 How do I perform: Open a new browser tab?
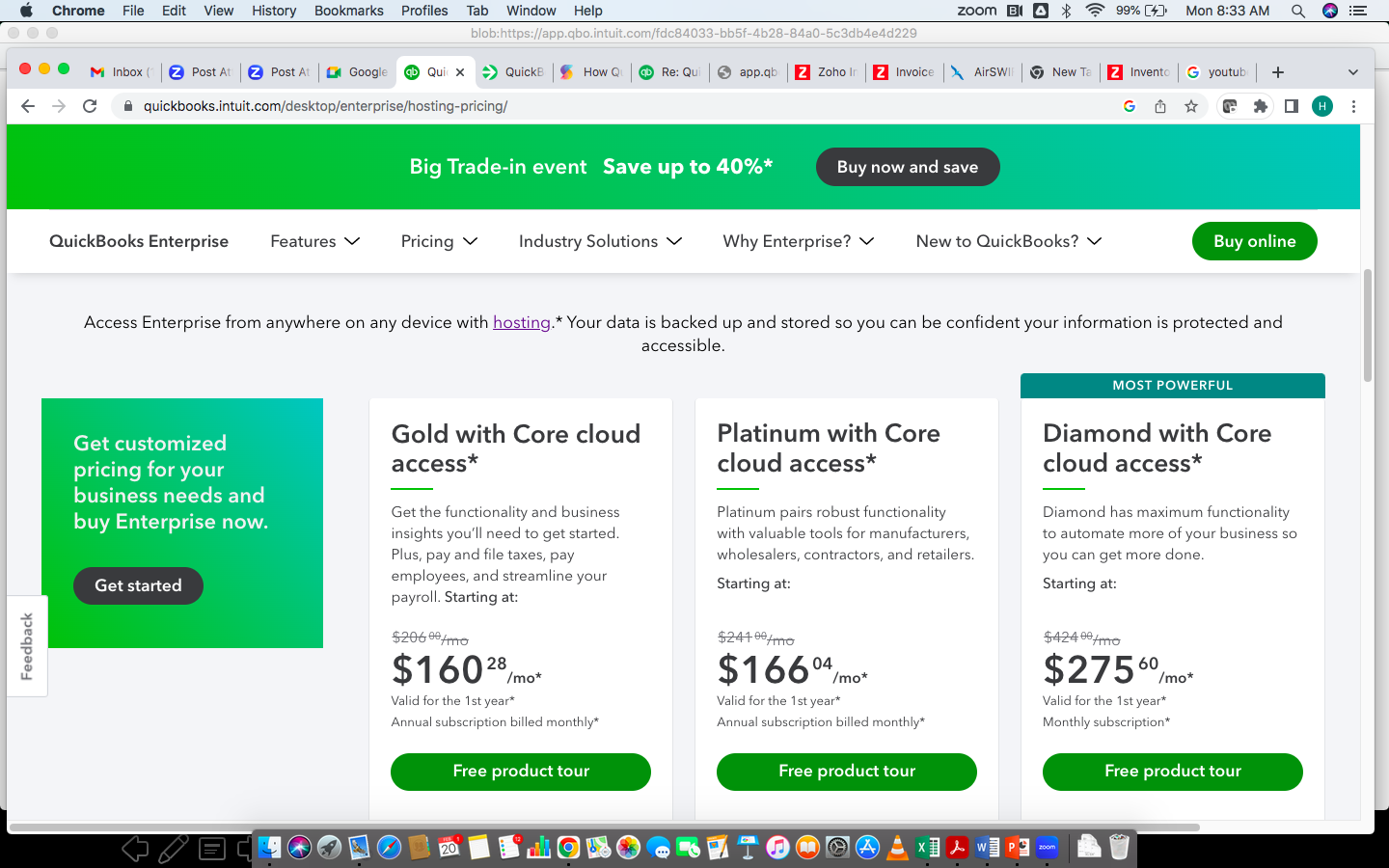pos(1278,72)
